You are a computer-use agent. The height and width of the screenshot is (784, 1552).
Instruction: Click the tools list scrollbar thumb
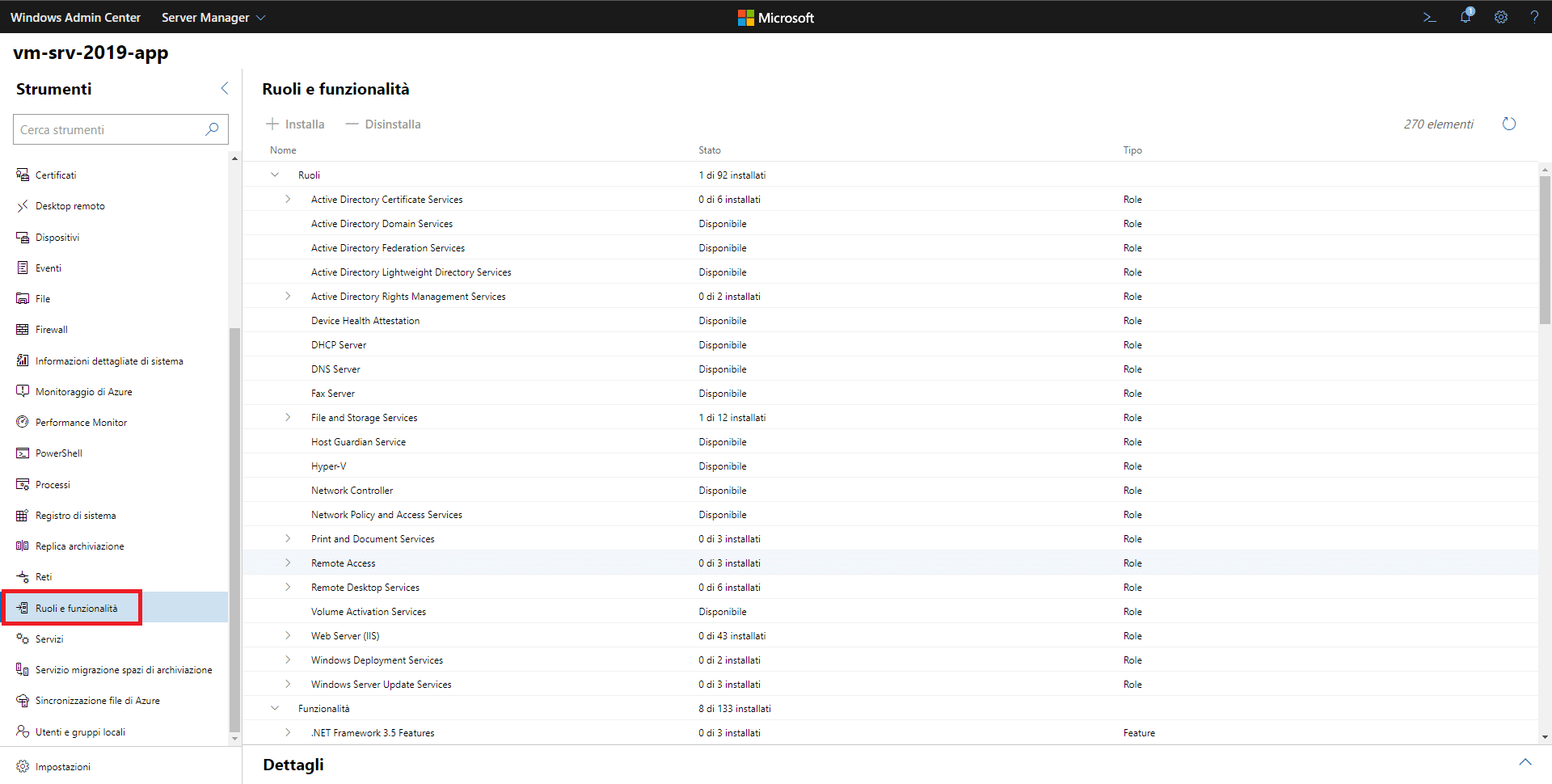234,529
